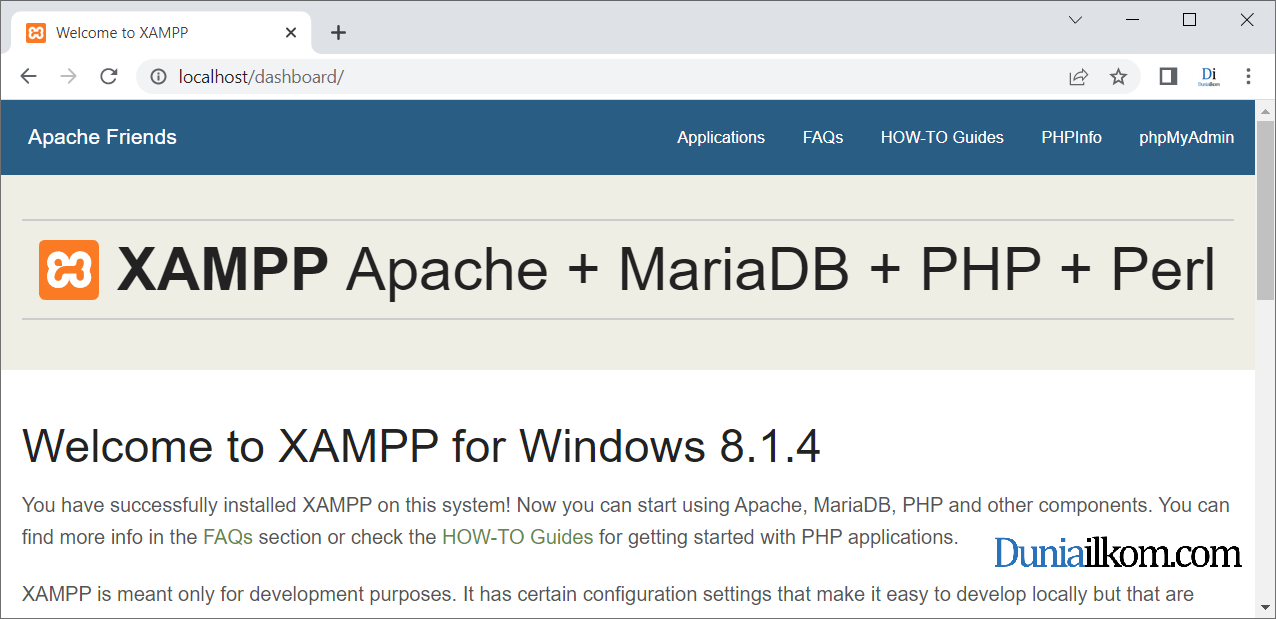Share this page via share icon
The image size is (1276, 619).
1078,77
